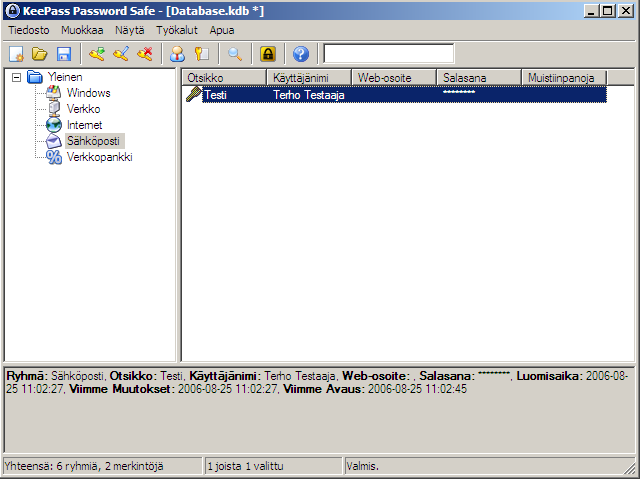
Task: Open help with the blue question mark icon
Action: coord(301,54)
